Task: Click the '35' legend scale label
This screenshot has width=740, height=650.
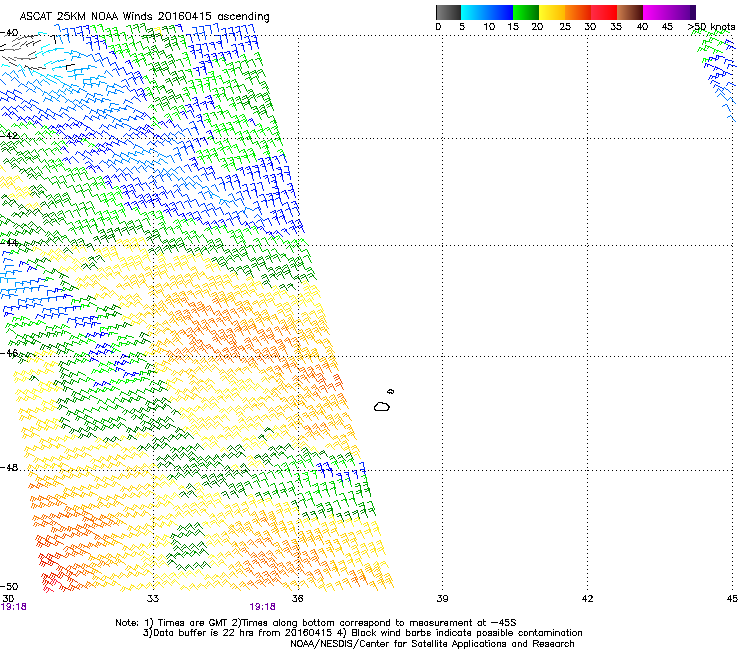Action: pos(616,27)
